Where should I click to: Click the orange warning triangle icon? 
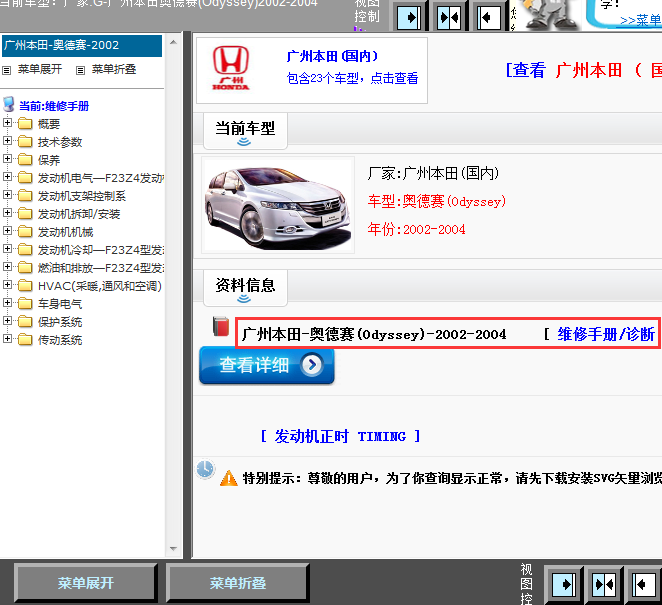click(228, 478)
